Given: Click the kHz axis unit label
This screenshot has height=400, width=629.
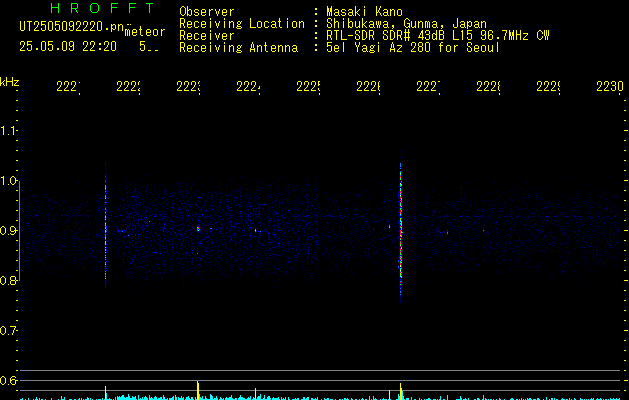Looking at the screenshot, I should (10, 82).
